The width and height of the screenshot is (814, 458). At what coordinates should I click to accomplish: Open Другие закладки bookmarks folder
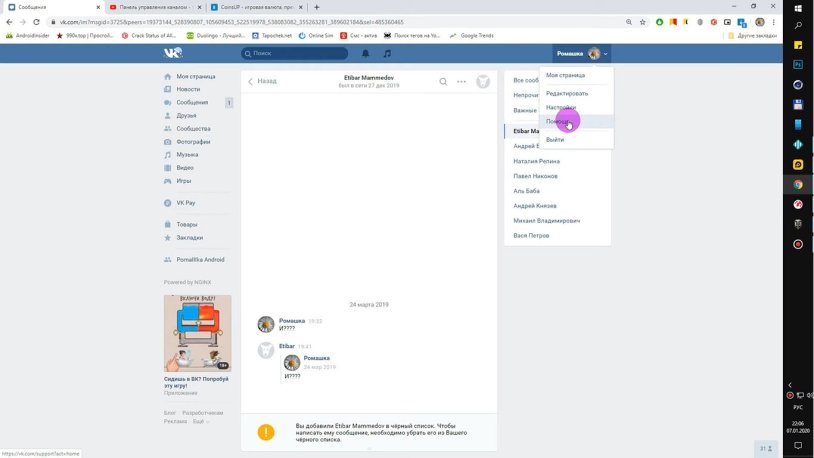pos(752,36)
